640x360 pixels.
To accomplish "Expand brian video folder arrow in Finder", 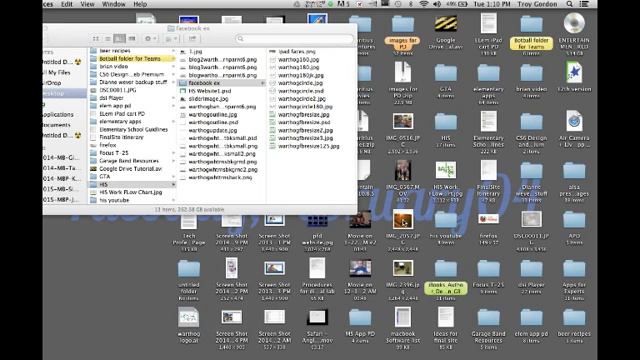I will pyautogui.click(x=173, y=67).
